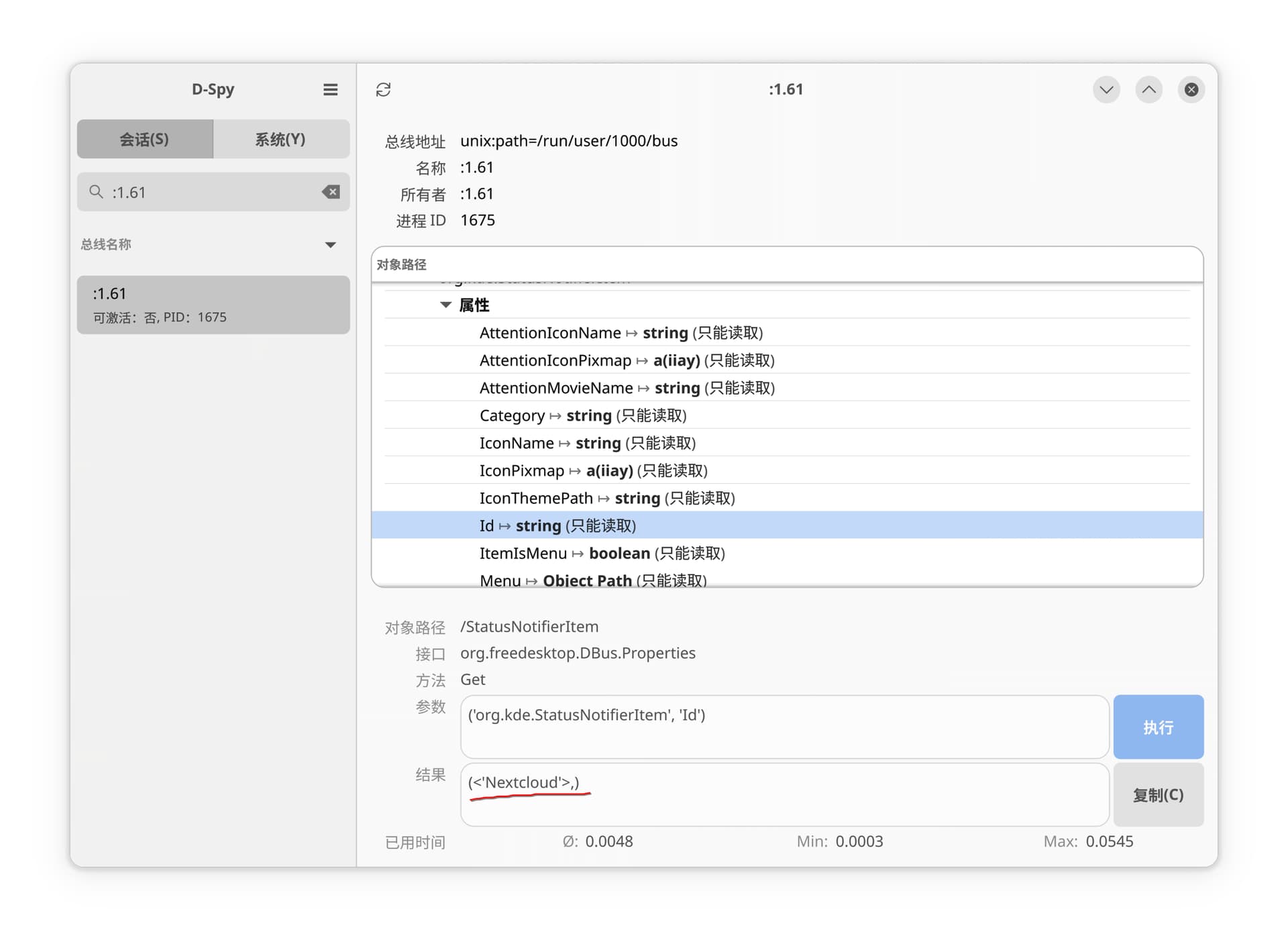Select the AttentionMovieName property row
Viewport: 1288px width, 944px height.
pyautogui.click(x=787, y=388)
